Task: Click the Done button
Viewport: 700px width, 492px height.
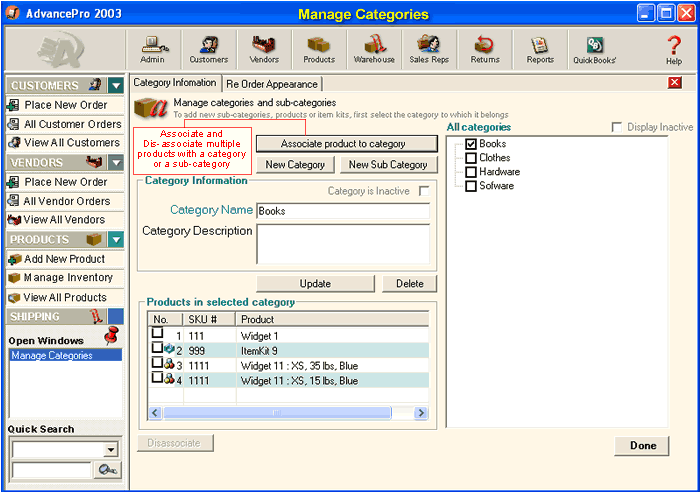Action: (642, 446)
